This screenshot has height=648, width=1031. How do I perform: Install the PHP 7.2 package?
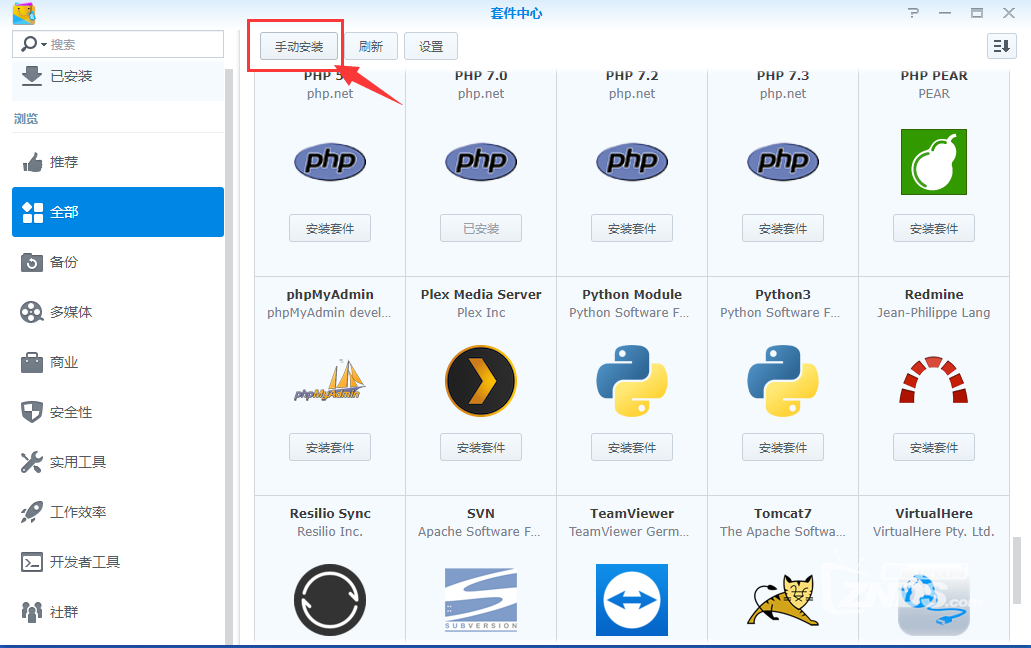click(x=632, y=228)
